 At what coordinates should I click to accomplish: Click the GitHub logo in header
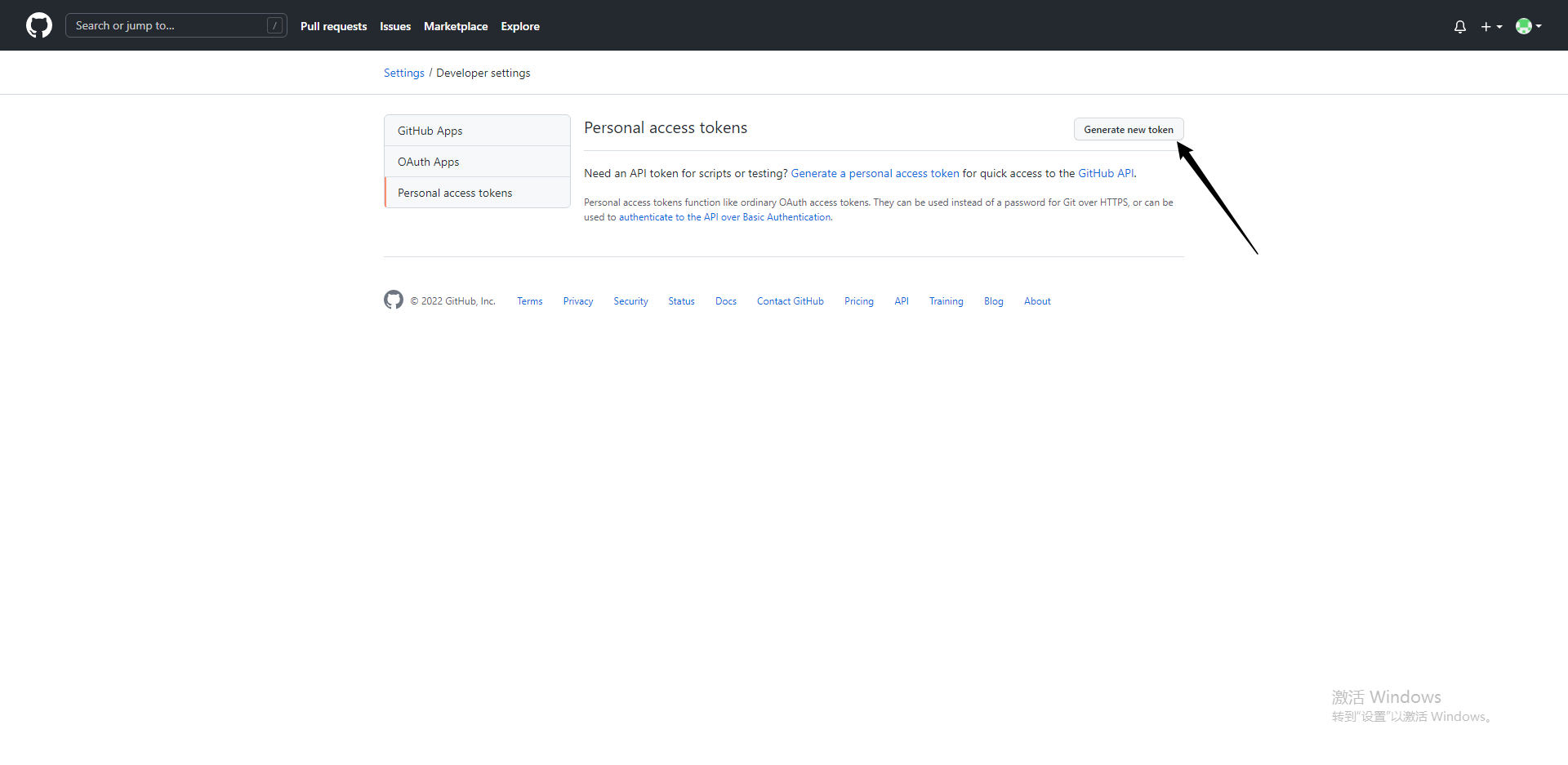pyautogui.click(x=38, y=25)
